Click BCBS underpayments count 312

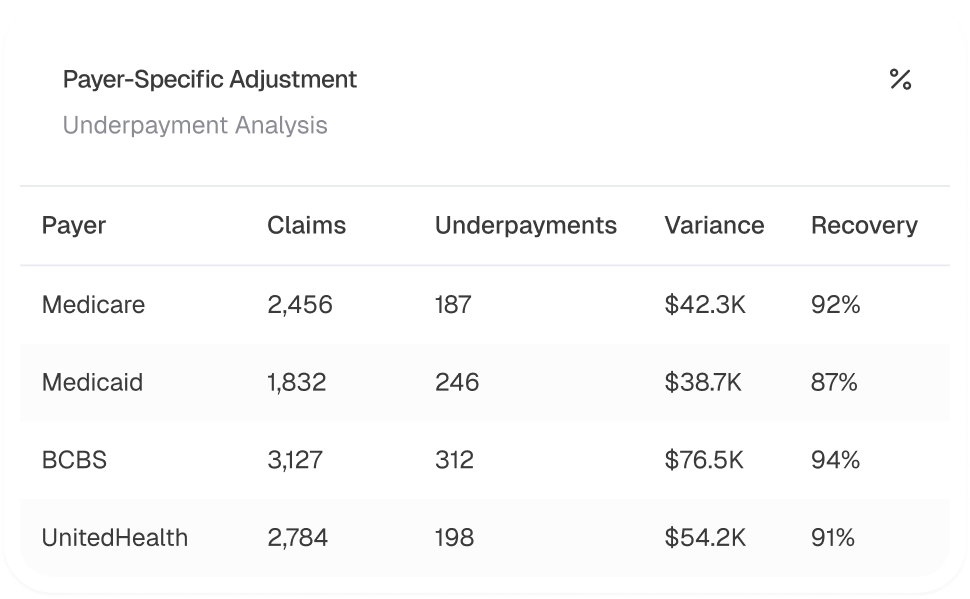coord(454,460)
